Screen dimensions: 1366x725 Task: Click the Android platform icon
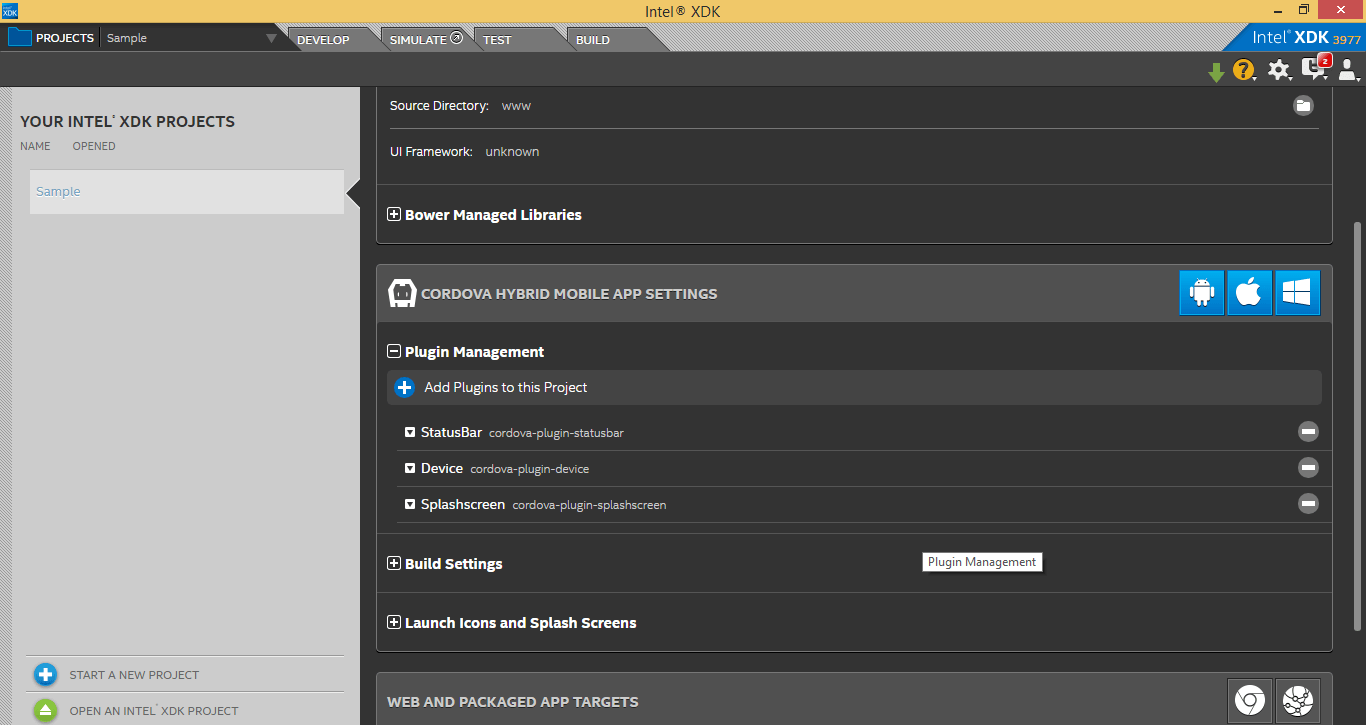pos(1201,293)
